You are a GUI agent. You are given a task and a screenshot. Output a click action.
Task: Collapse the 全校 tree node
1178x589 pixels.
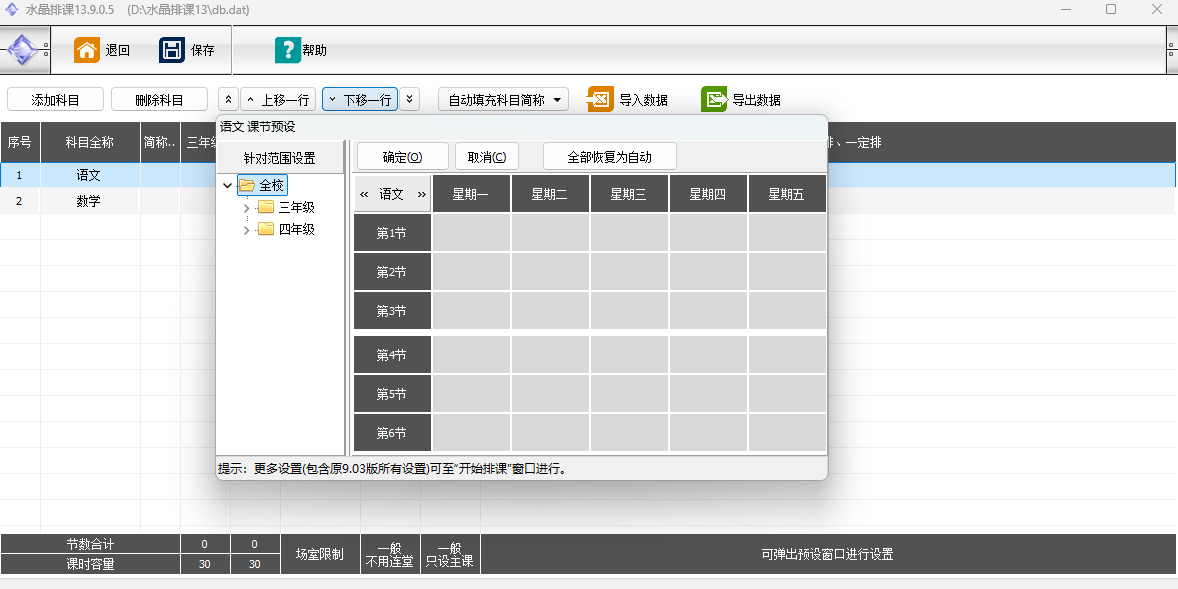[228, 185]
